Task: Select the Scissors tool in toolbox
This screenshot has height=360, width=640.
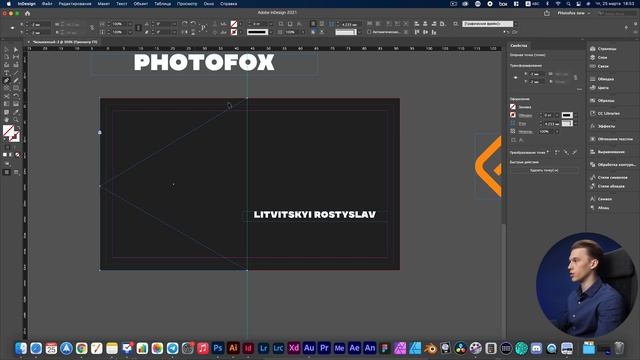Action: tap(7, 96)
